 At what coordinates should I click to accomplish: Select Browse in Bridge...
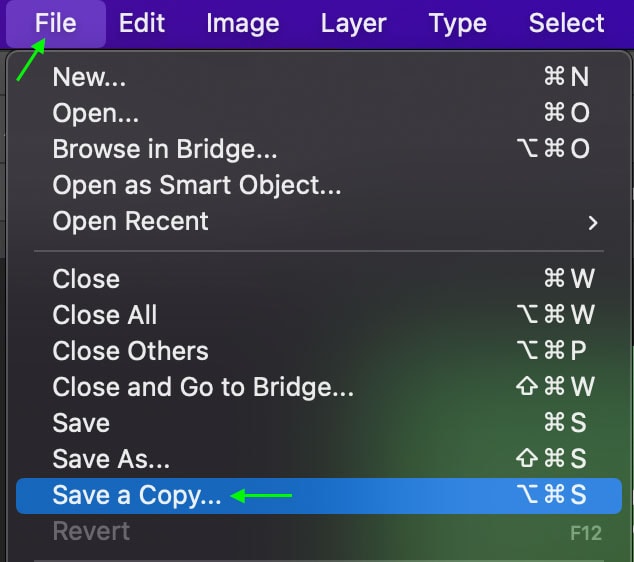click(x=319, y=149)
